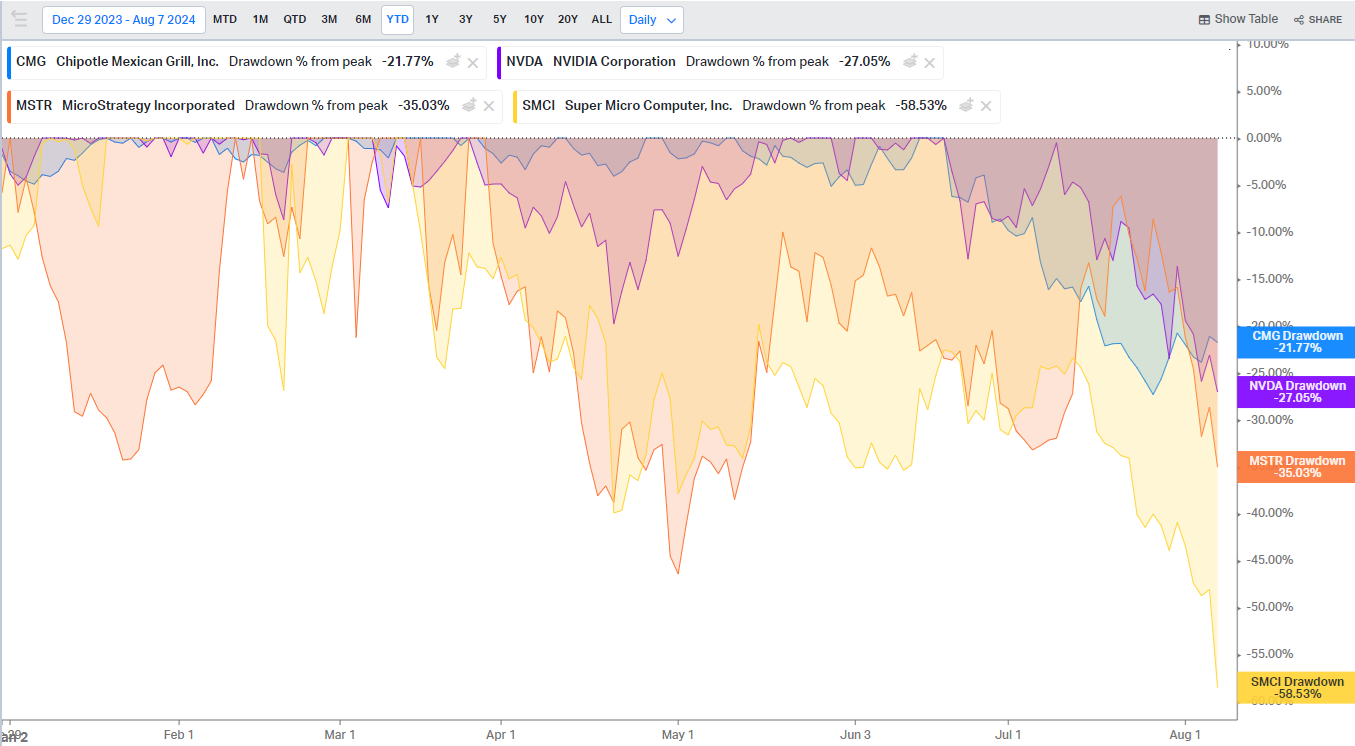Click Super Micro Computer, Inc. name
The image size is (1355, 746).
pyautogui.click(x=648, y=106)
